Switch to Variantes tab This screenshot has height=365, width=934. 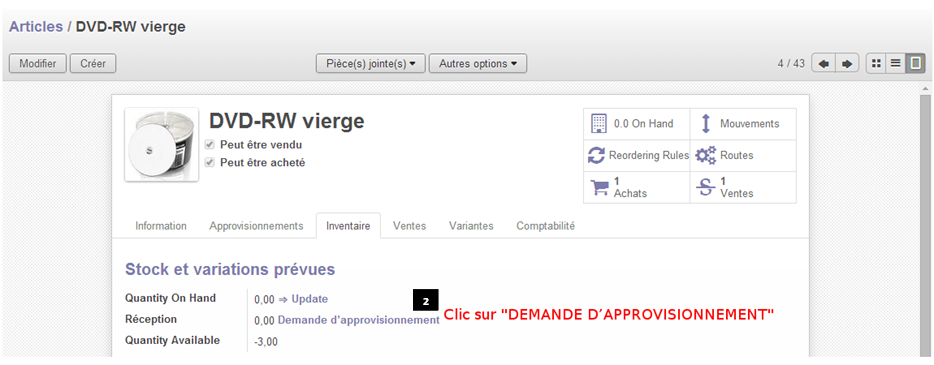click(471, 226)
